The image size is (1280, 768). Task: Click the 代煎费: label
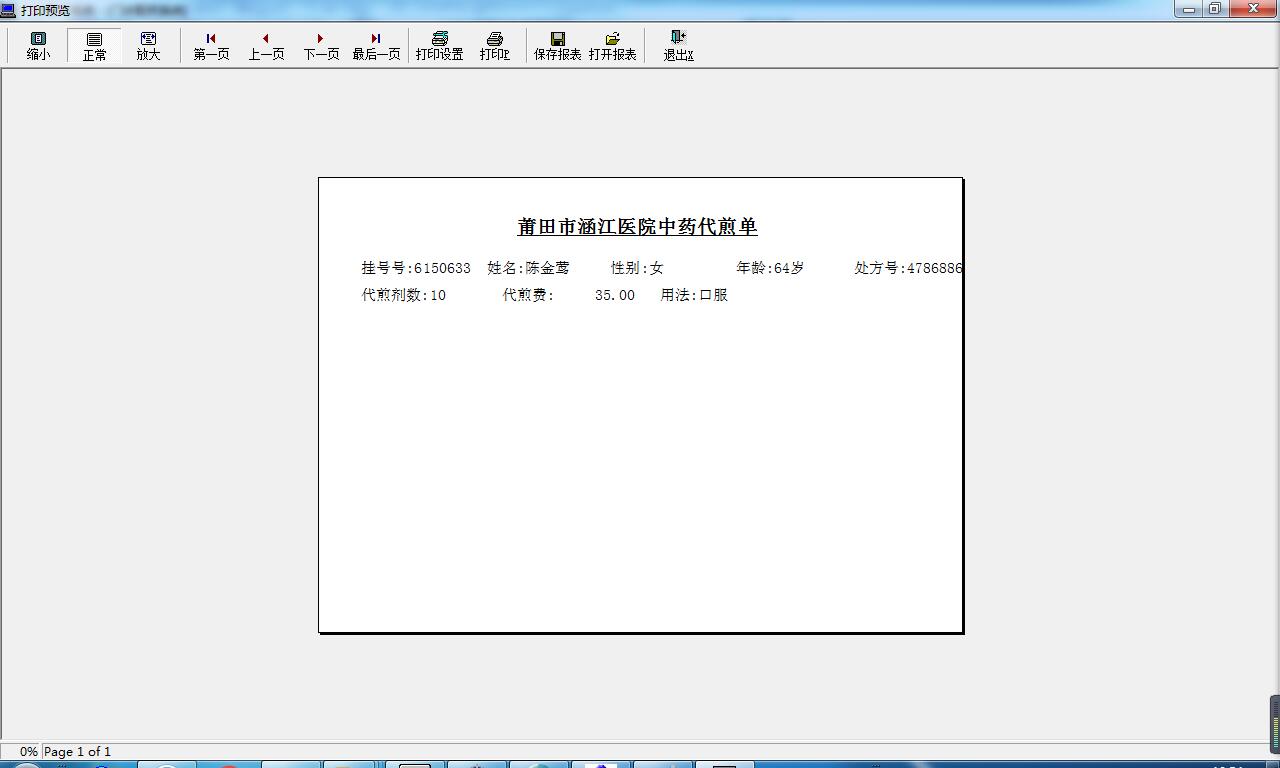click(528, 295)
